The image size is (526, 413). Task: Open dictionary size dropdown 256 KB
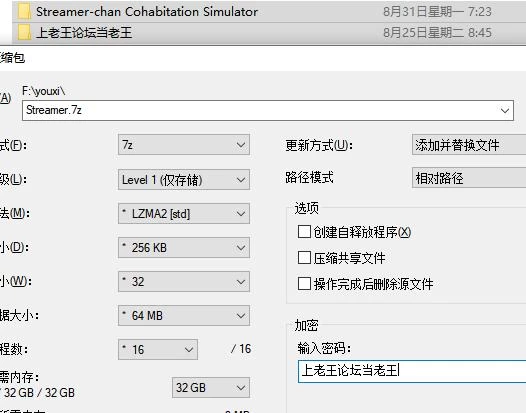[184, 248]
